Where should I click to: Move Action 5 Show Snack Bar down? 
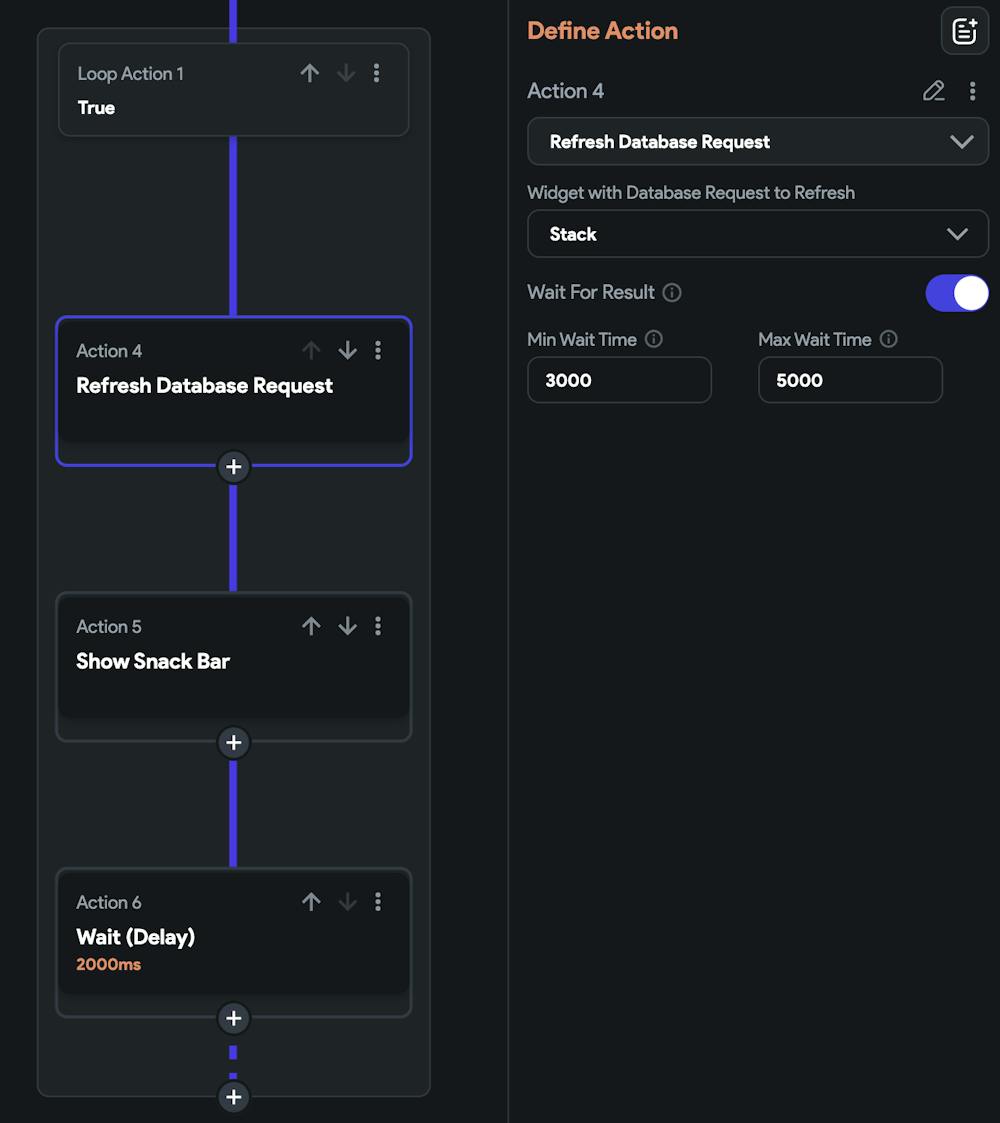pos(347,626)
